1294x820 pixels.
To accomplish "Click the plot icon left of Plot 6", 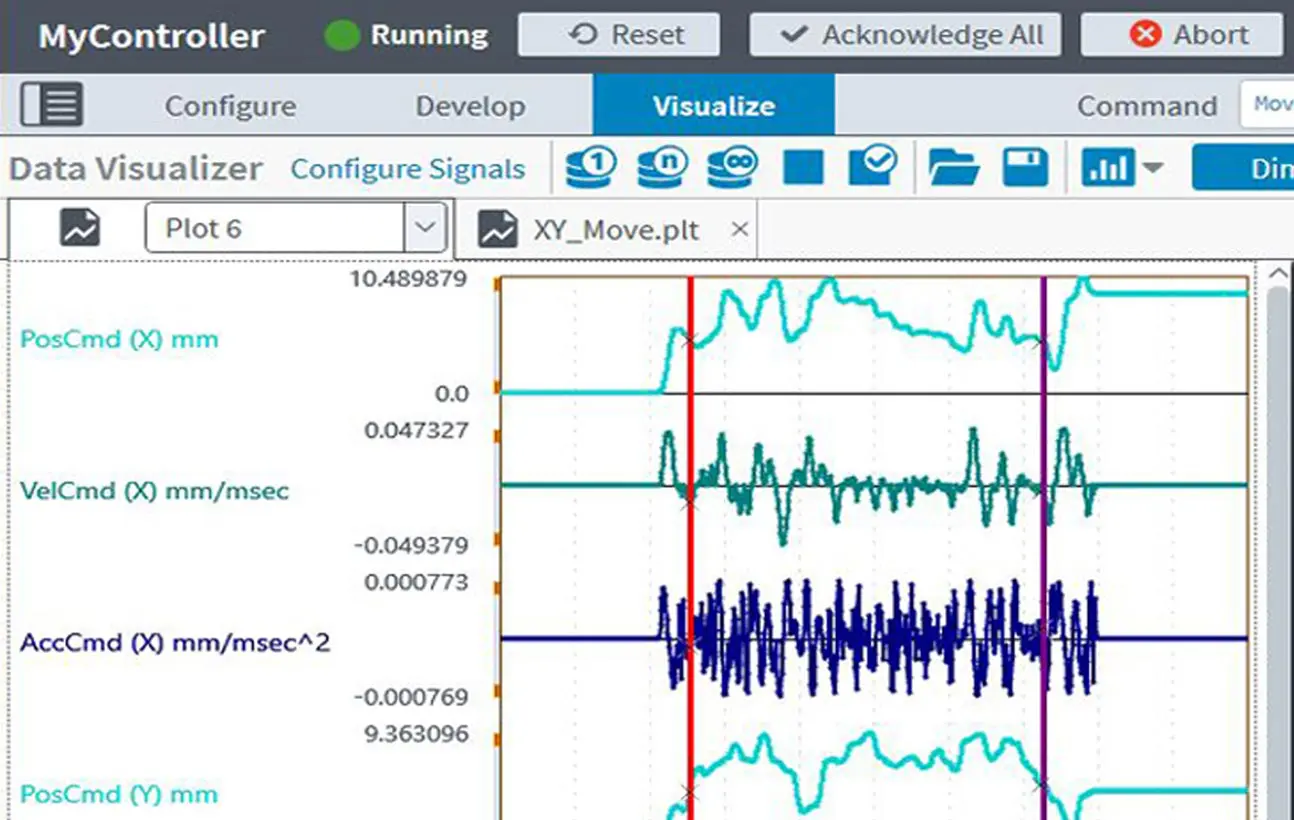I will tap(80, 228).
